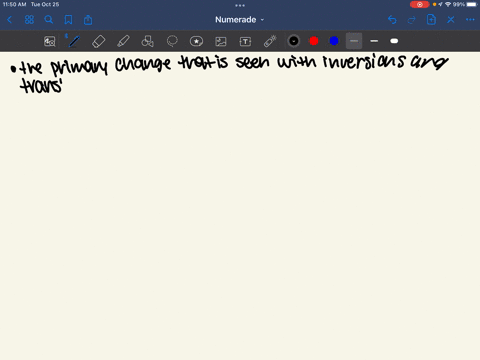
Task: Select the Lasso tool
Action: click(172, 41)
